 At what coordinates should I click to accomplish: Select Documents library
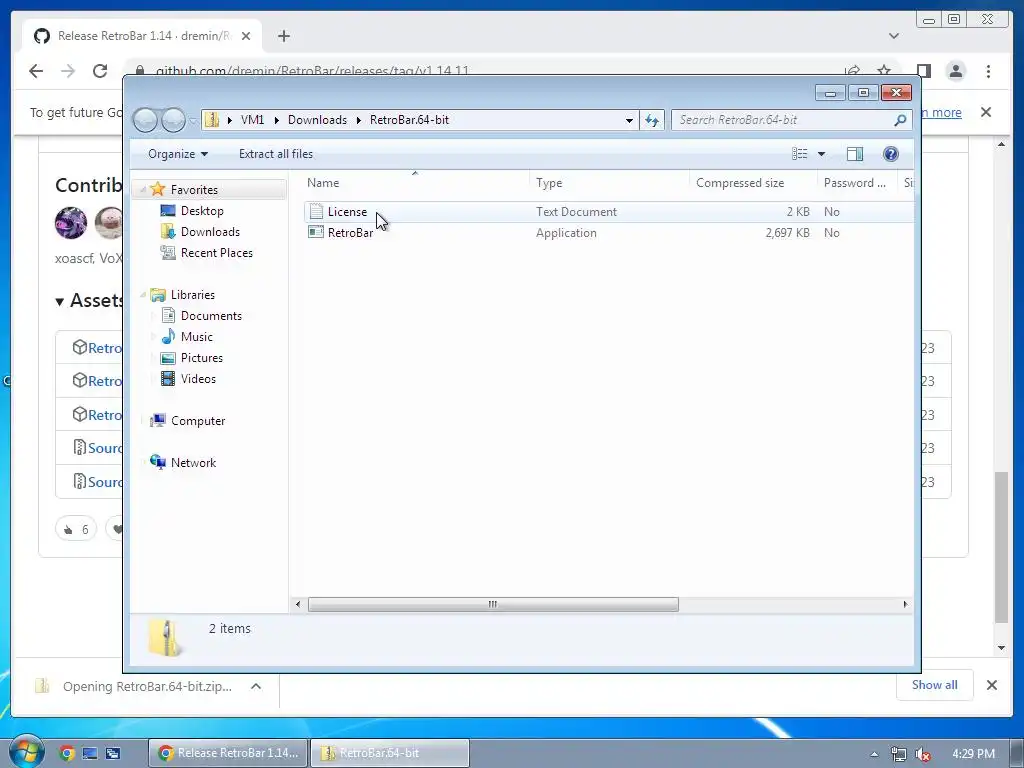pyautogui.click(x=211, y=315)
